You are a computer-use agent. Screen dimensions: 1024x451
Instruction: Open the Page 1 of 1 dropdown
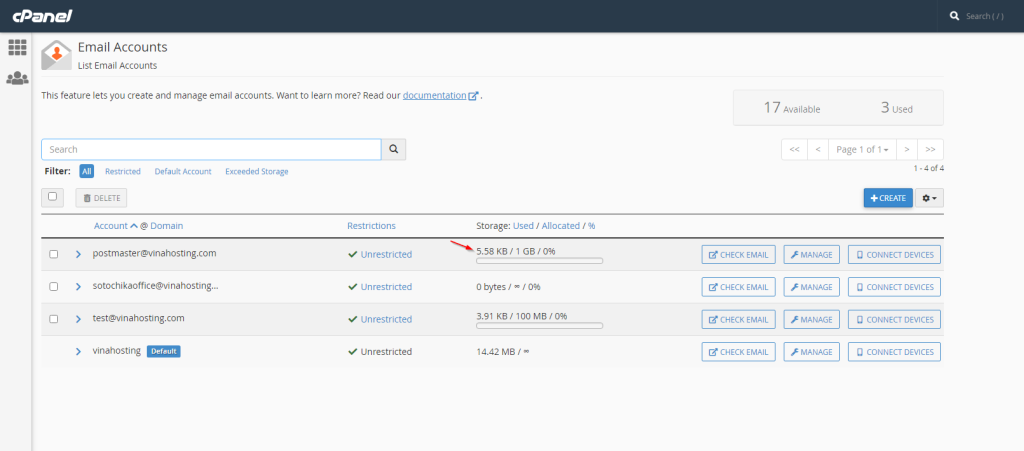pos(860,149)
